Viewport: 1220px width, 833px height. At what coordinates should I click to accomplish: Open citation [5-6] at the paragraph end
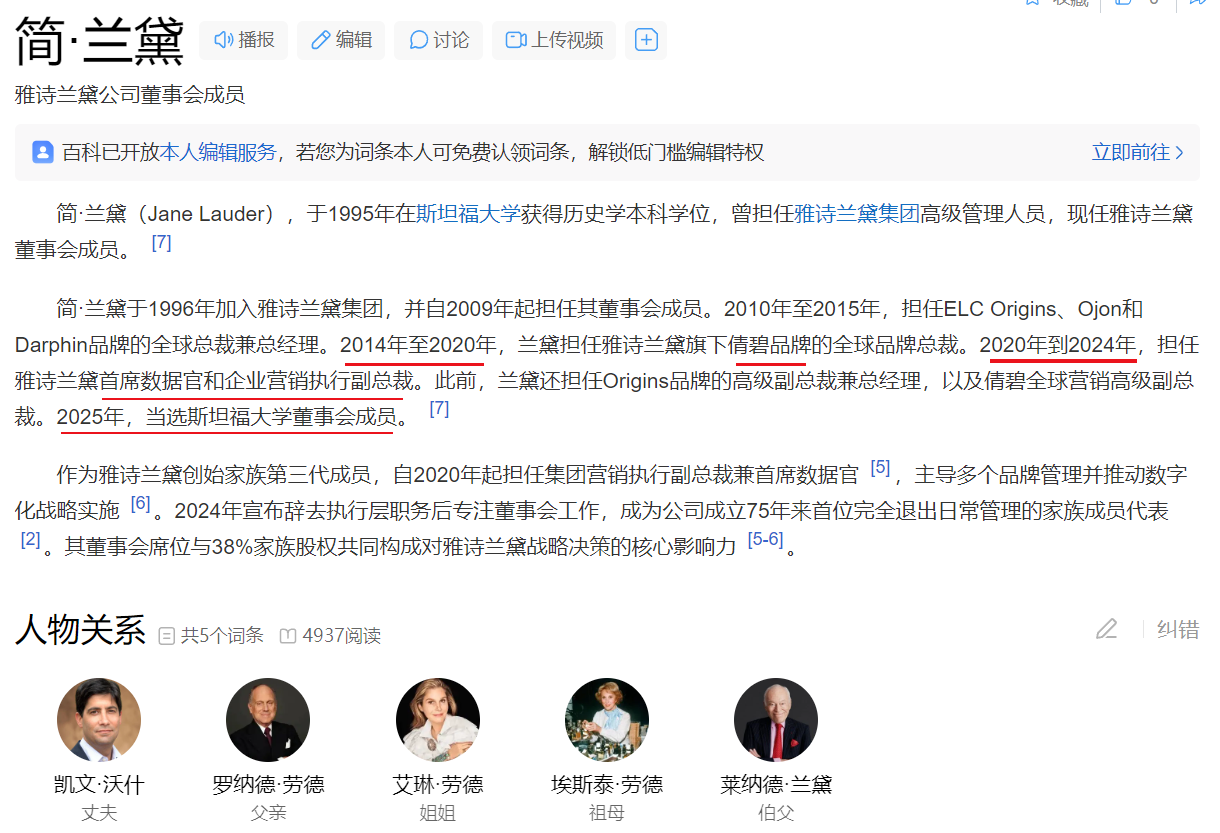765,539
